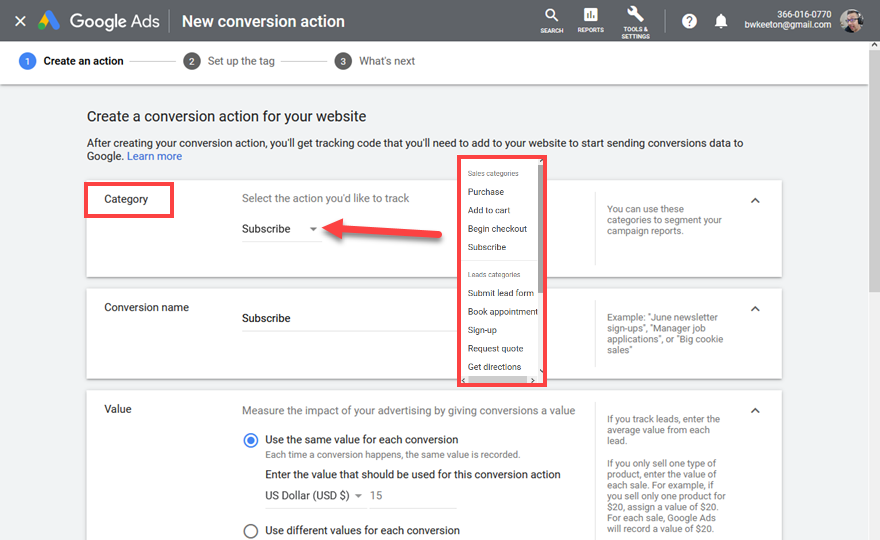
Task: Open the notifications bell
Action: point(721,21)
